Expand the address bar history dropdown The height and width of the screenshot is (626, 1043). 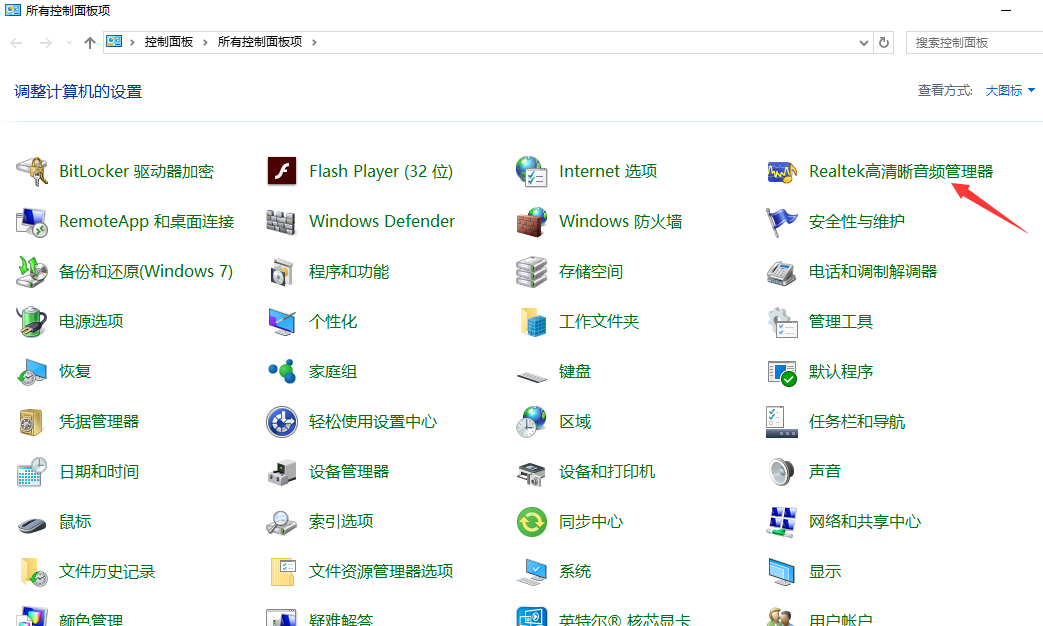[x=863, y=43]
